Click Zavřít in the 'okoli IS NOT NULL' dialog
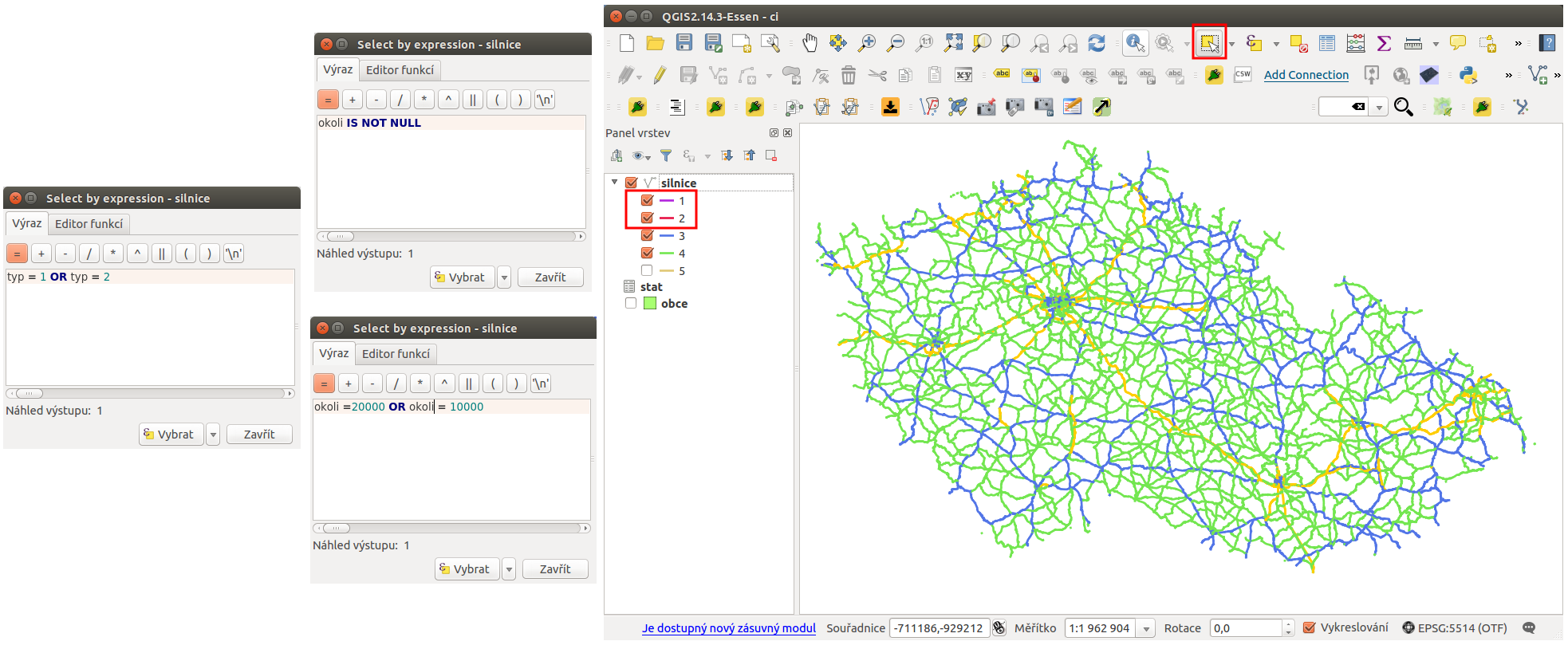The width and height of the screenshot is (1568, 649). [x=550, y=277]
